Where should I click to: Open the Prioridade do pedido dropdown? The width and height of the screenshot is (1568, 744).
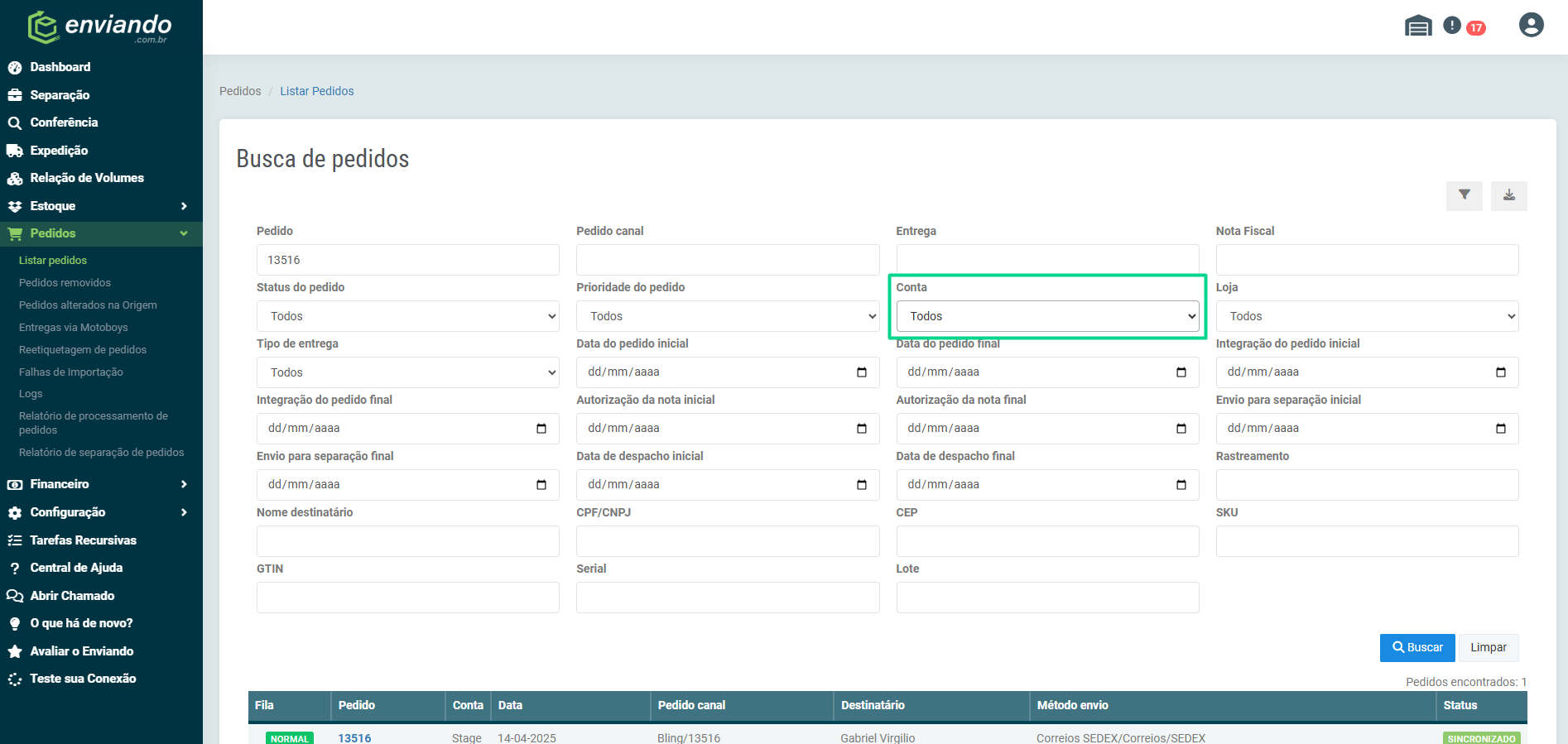[728, 316]
